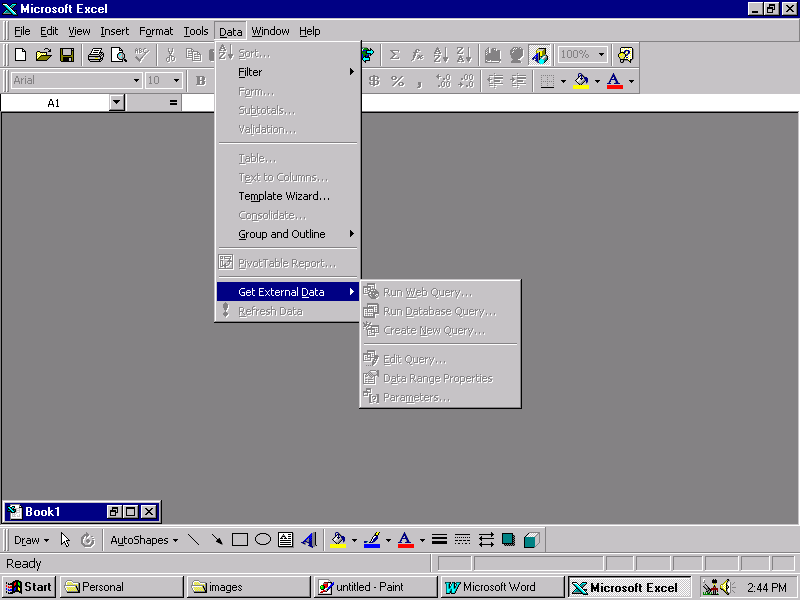
Task: Click the New workbook icon
Action: (x=20, y=55)
